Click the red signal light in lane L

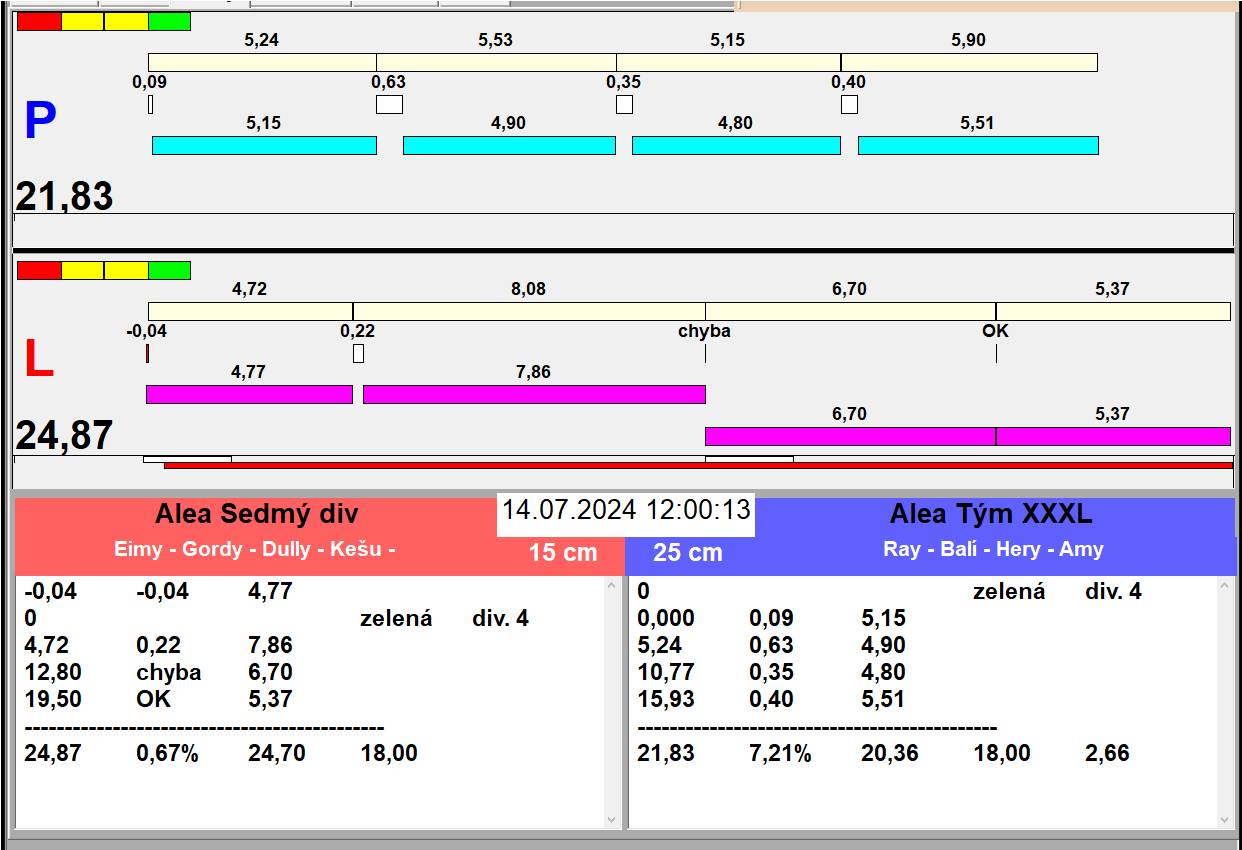click(x=39, y=270)
